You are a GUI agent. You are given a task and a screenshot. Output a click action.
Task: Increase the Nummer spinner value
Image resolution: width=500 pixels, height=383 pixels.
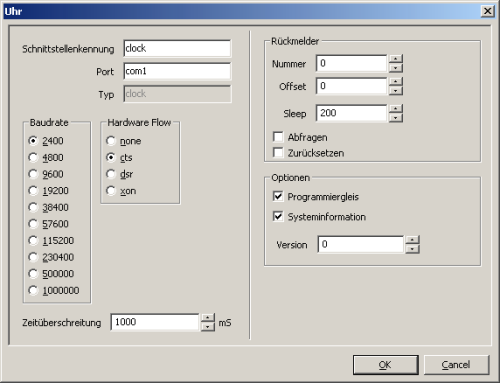[x=396, y=59]
